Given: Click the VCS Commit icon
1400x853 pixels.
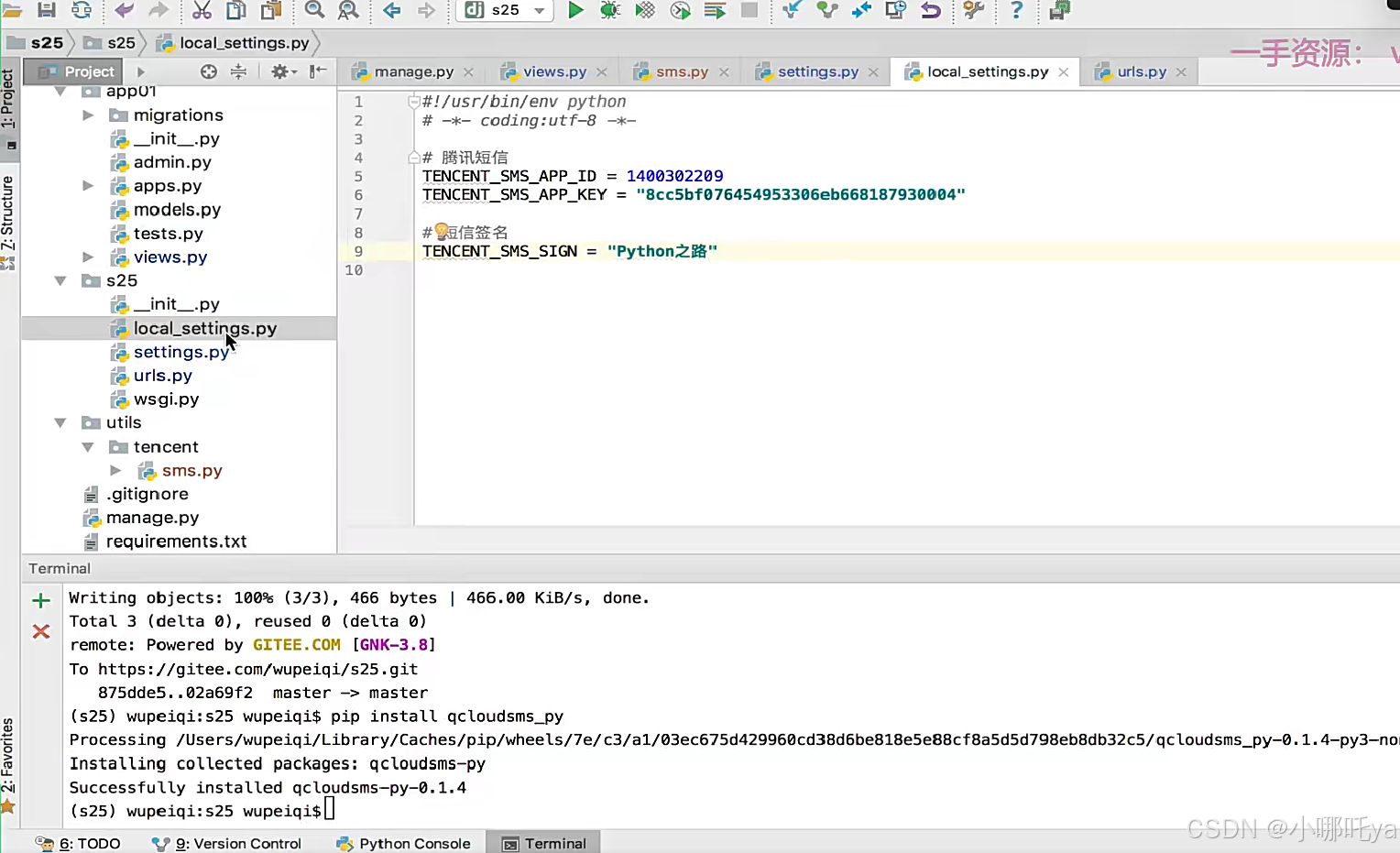Looking at the screenshot, I should pyautogui.click(x=827, y=10).
